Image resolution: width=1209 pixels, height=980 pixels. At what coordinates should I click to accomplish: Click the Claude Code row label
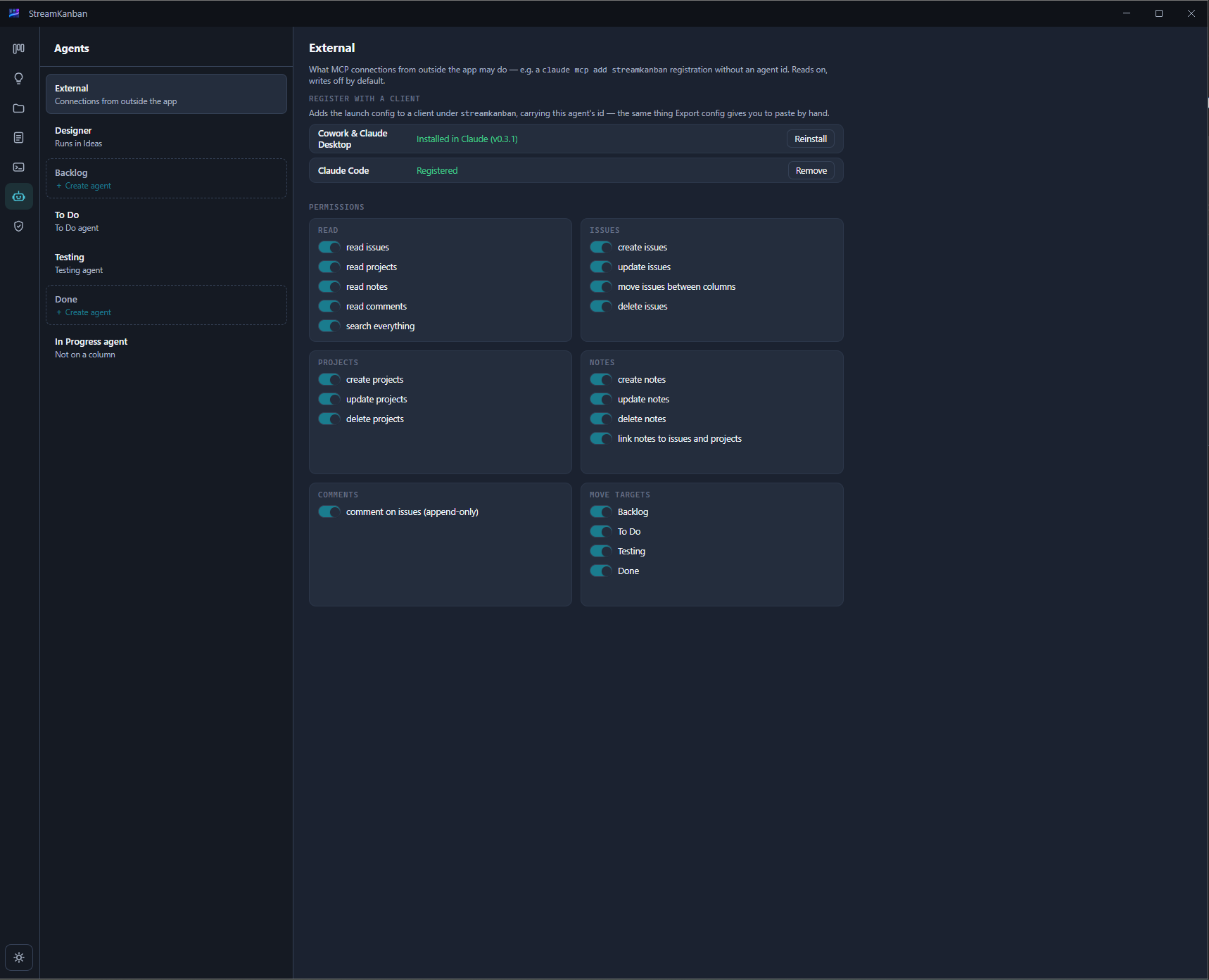coord(343,170)
